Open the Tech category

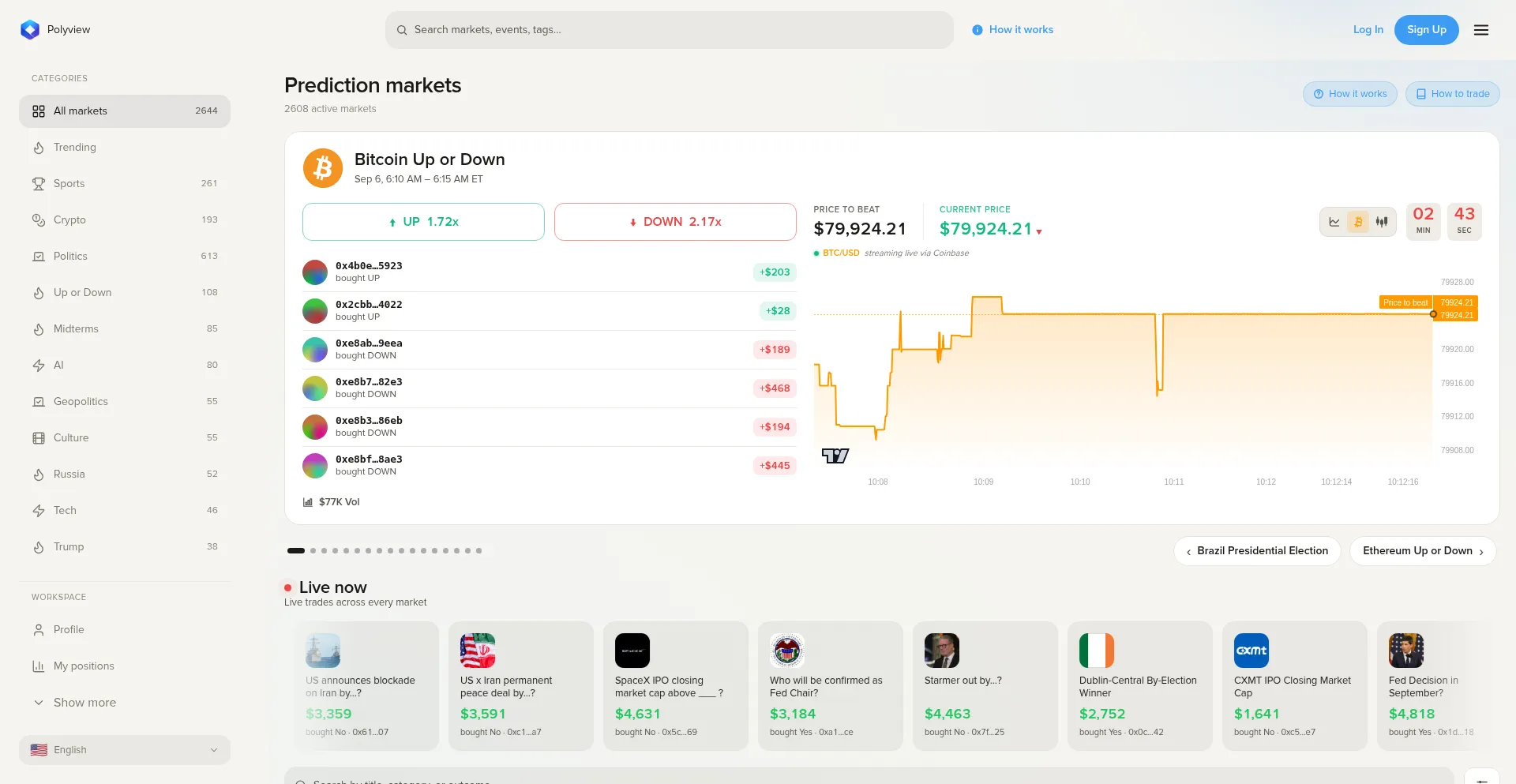125,511
